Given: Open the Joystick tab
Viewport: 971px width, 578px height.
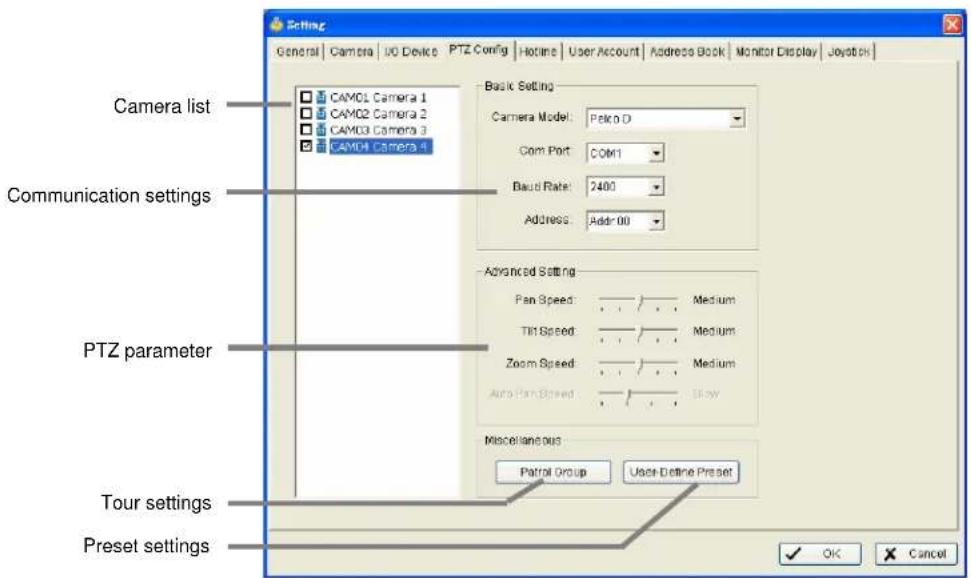Looking at the screenshot, I should 848,51.
